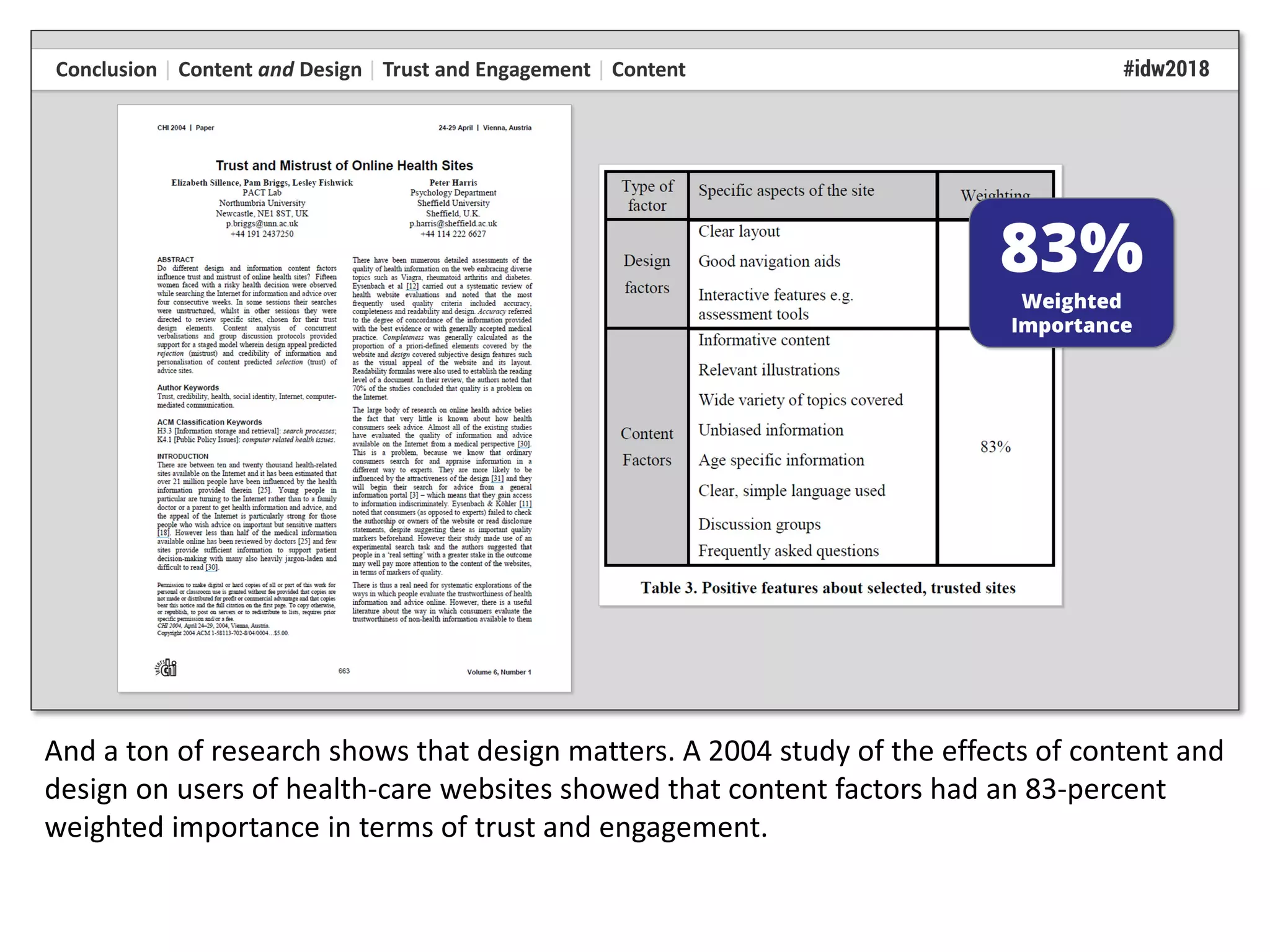The height and width of the screenshot is (952, 1270).
Task: Click the Frequently asked questions row
Action: point(789,551)
